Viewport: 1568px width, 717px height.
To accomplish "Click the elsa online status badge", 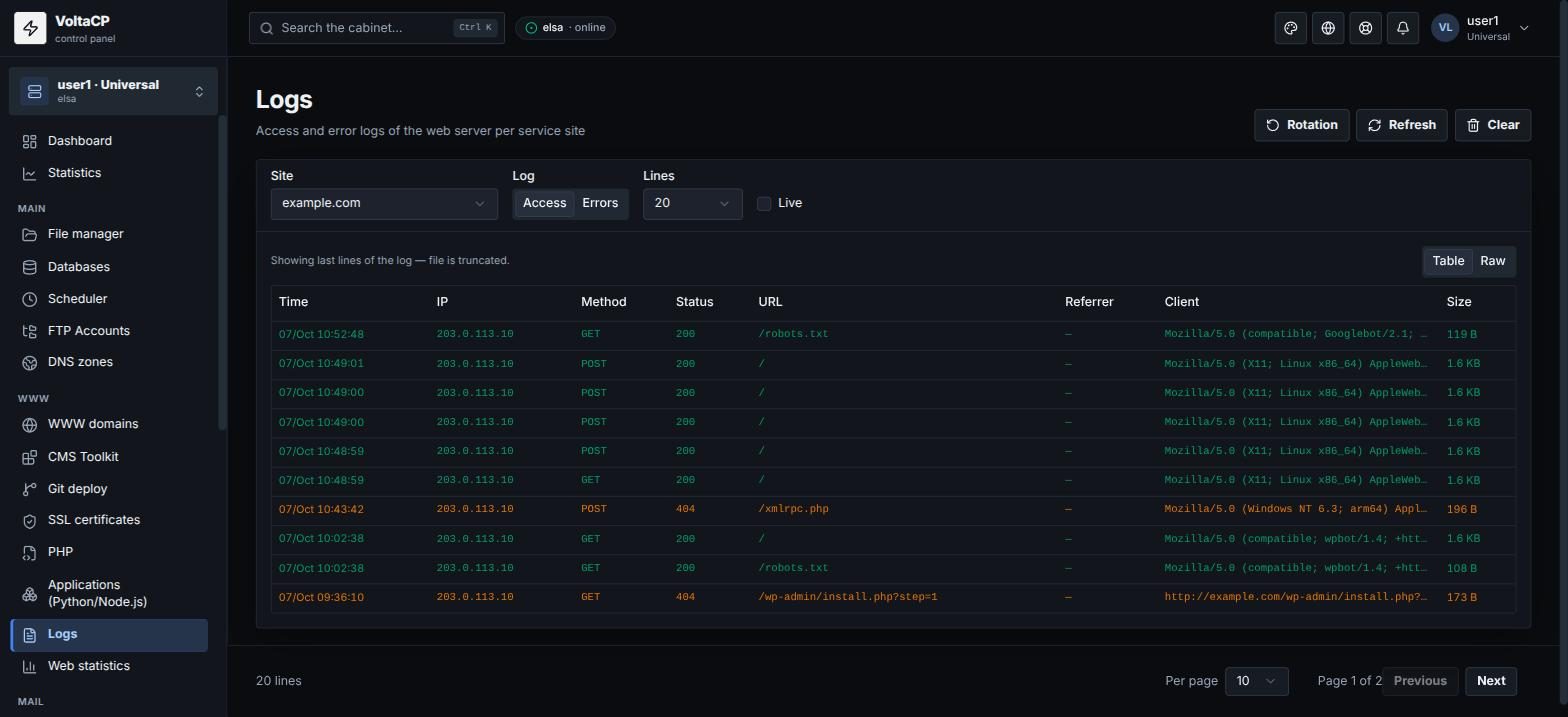I will tap(565, 28).
